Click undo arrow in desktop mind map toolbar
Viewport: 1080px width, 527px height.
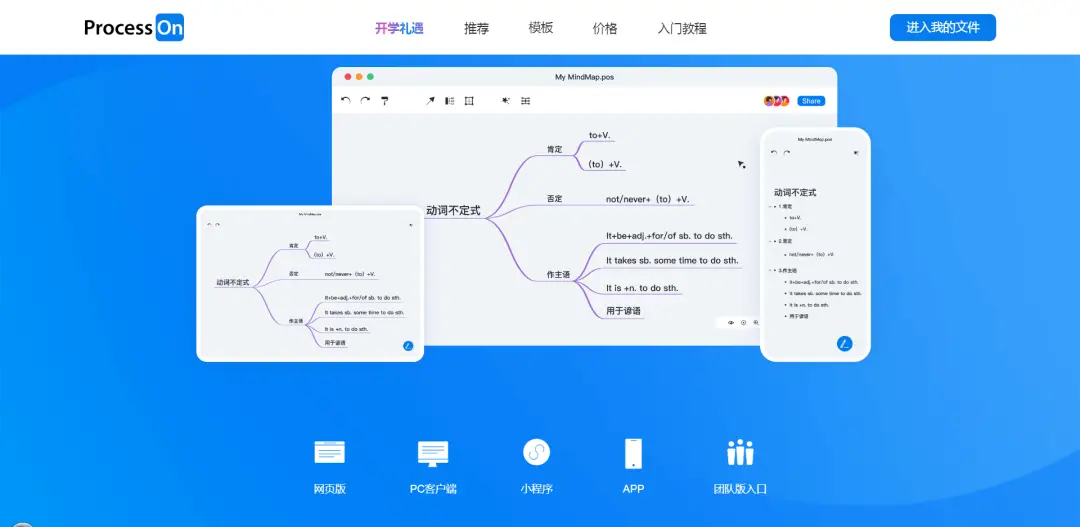pos(346,101)
